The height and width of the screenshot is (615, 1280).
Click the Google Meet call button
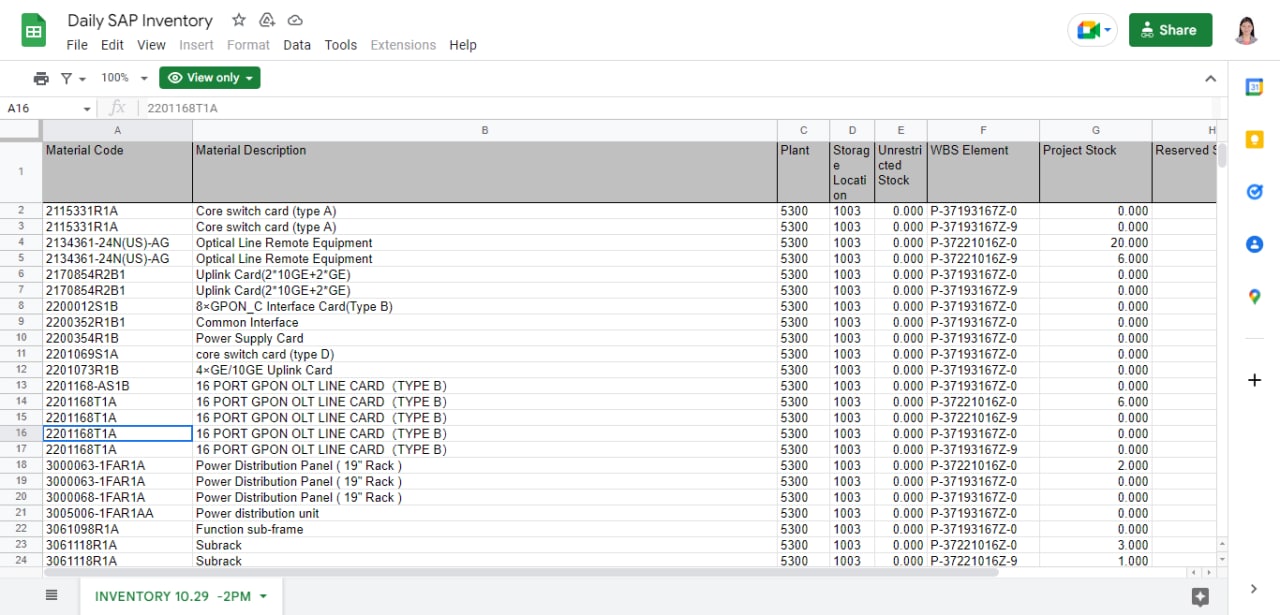tap(1093, 30)
